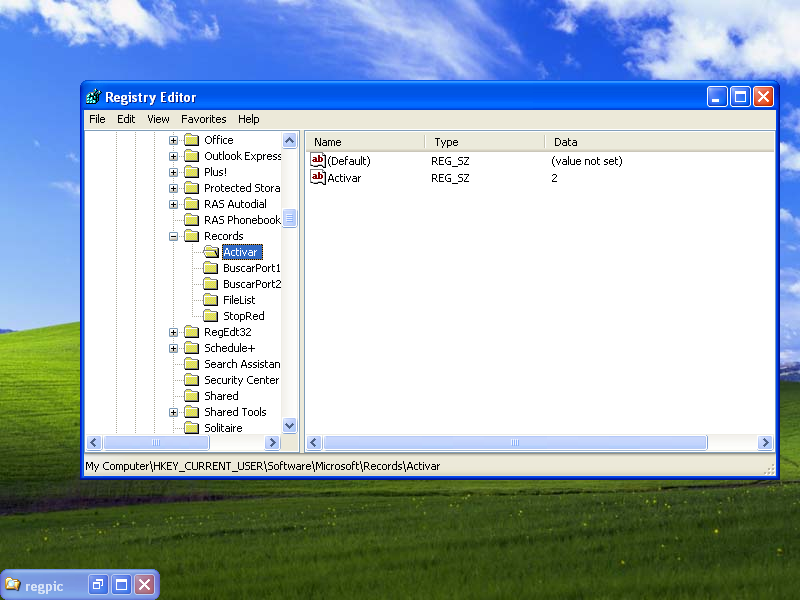Select the Shared folder icon
The height and width of the screenshot is (600, 800).
click(191, 396)
